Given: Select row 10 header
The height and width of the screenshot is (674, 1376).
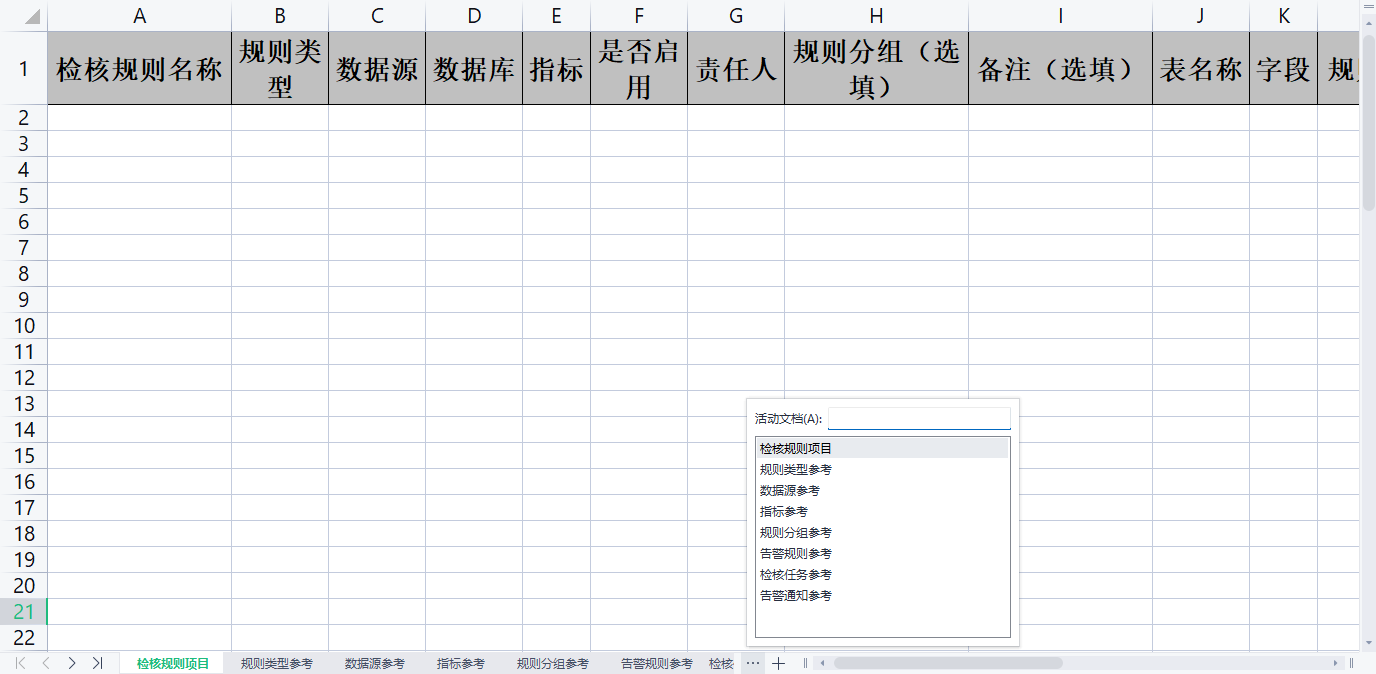Looking at the screenshot, I should tap(23, 326).
